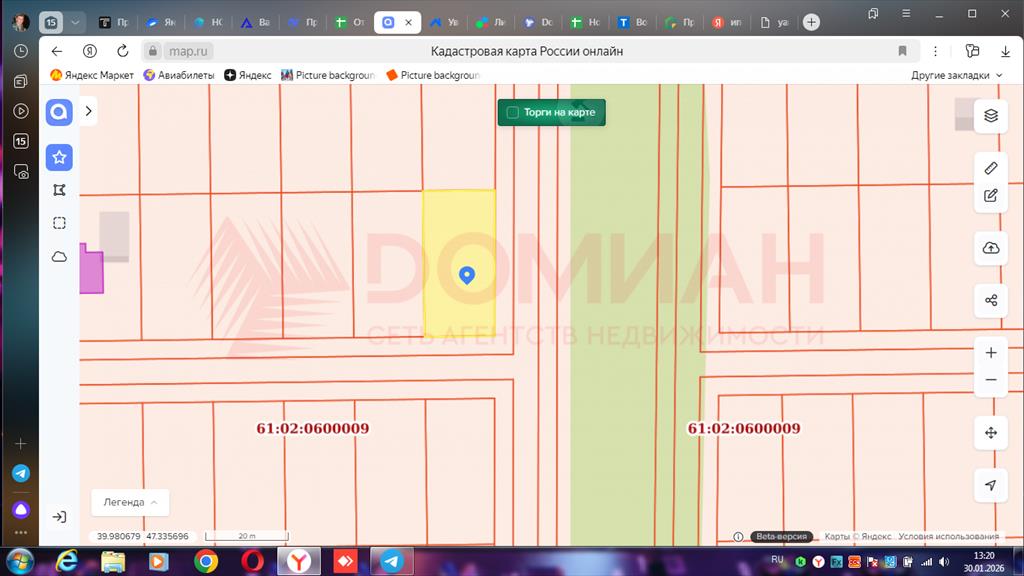This screenshot has width=1024, height=576.
Task: Open a new browser tab
Action: click(811, 22)
